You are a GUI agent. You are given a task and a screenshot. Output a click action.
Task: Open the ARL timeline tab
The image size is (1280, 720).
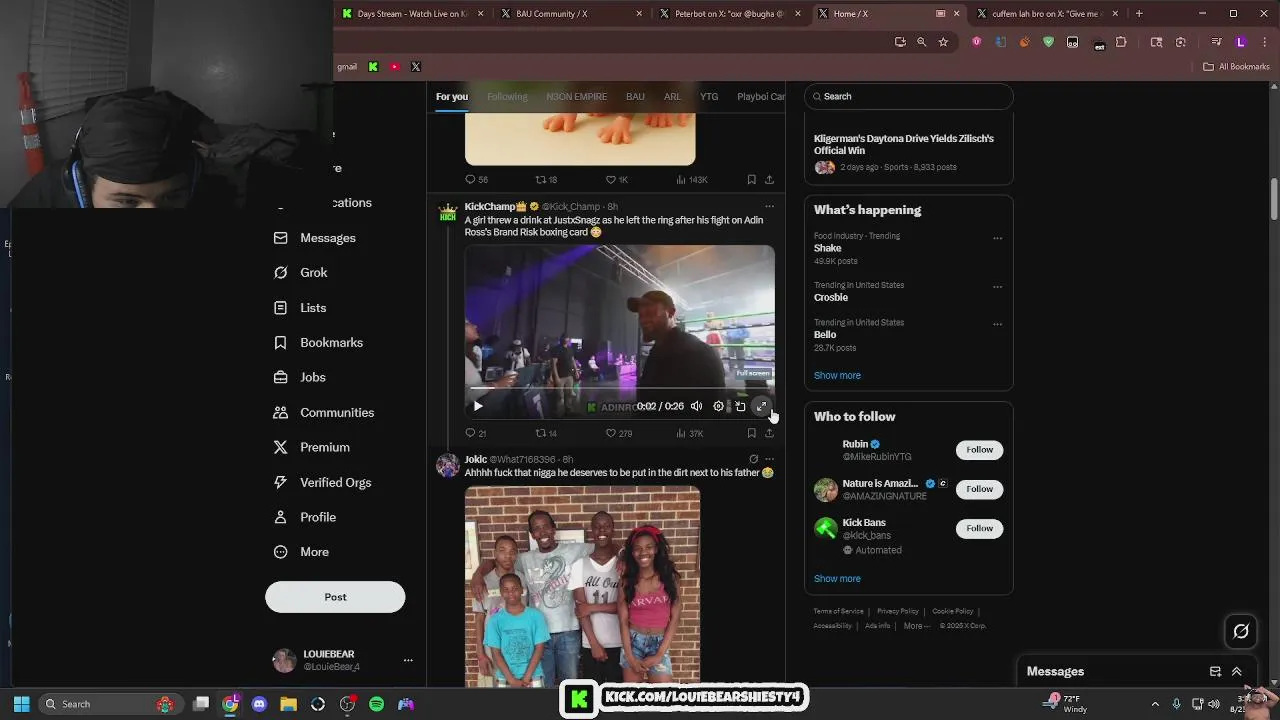click(x=672, y=96)
